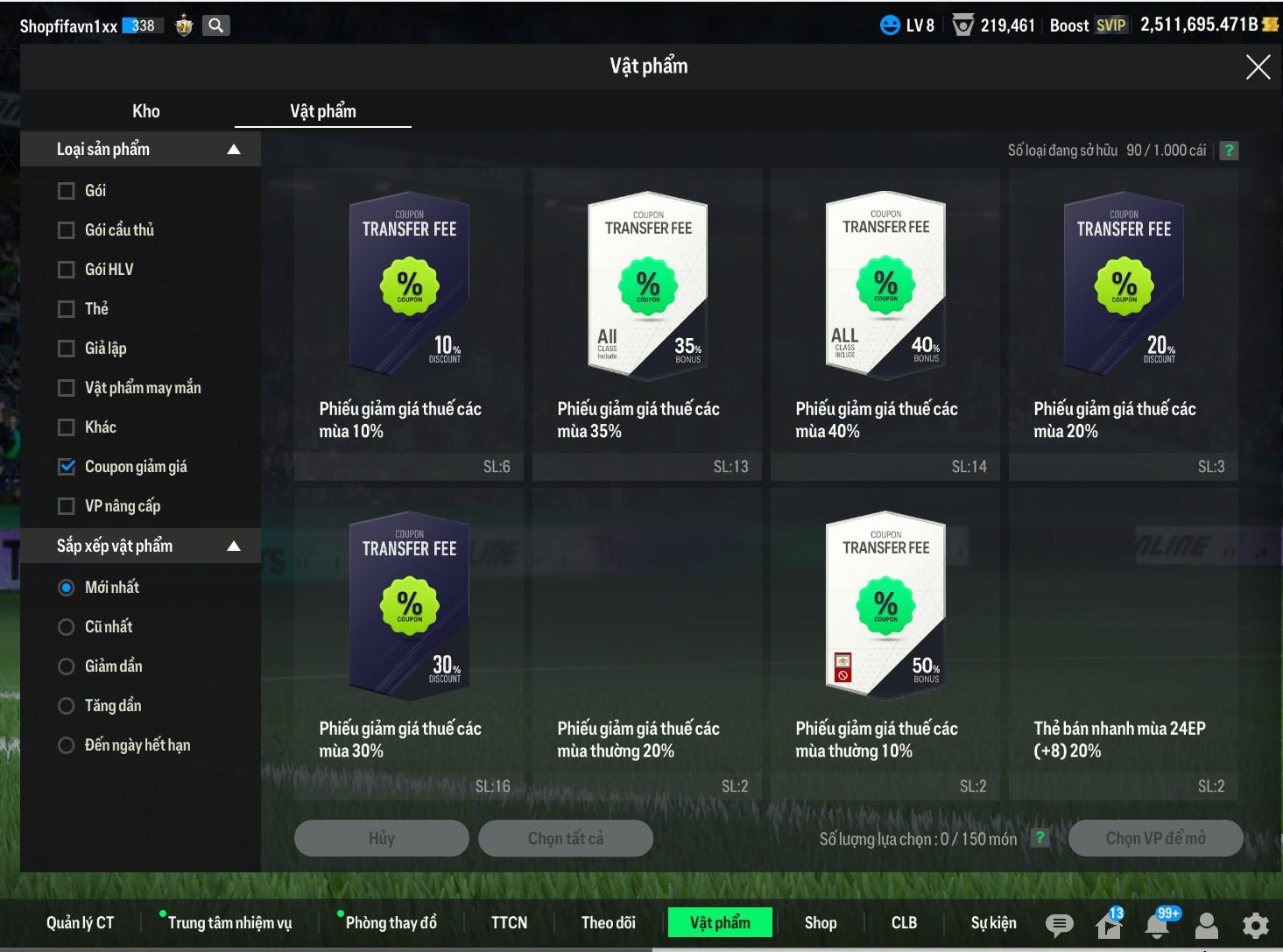
Task: Choose the Tăng dần sort order
Action: 66,706
